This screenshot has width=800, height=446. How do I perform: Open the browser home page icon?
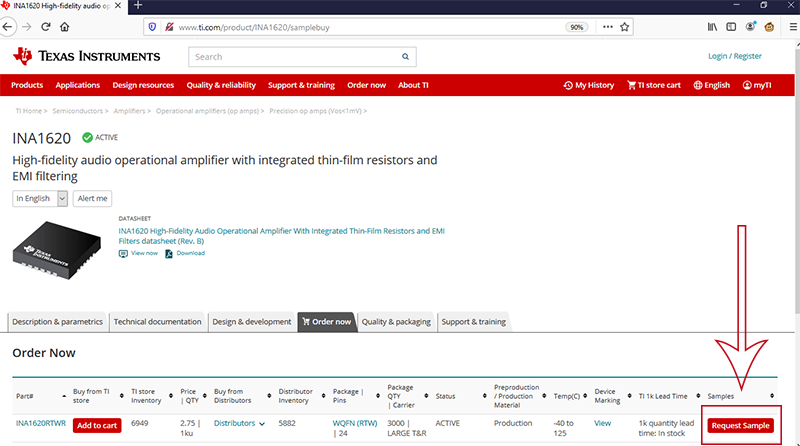point(64,27)
